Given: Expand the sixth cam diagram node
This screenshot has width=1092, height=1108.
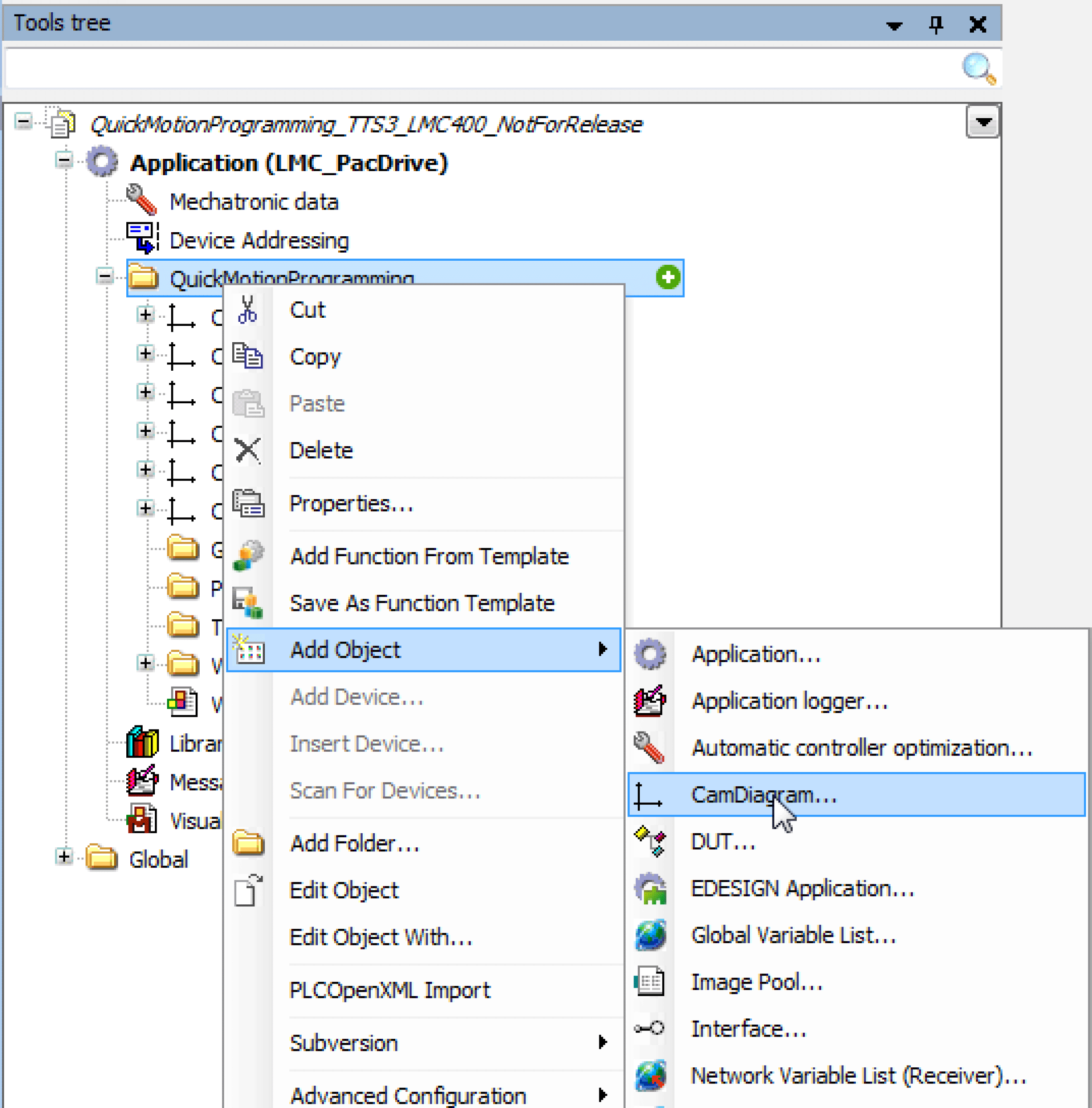Looking at the screenshot, I should [145, 508].
